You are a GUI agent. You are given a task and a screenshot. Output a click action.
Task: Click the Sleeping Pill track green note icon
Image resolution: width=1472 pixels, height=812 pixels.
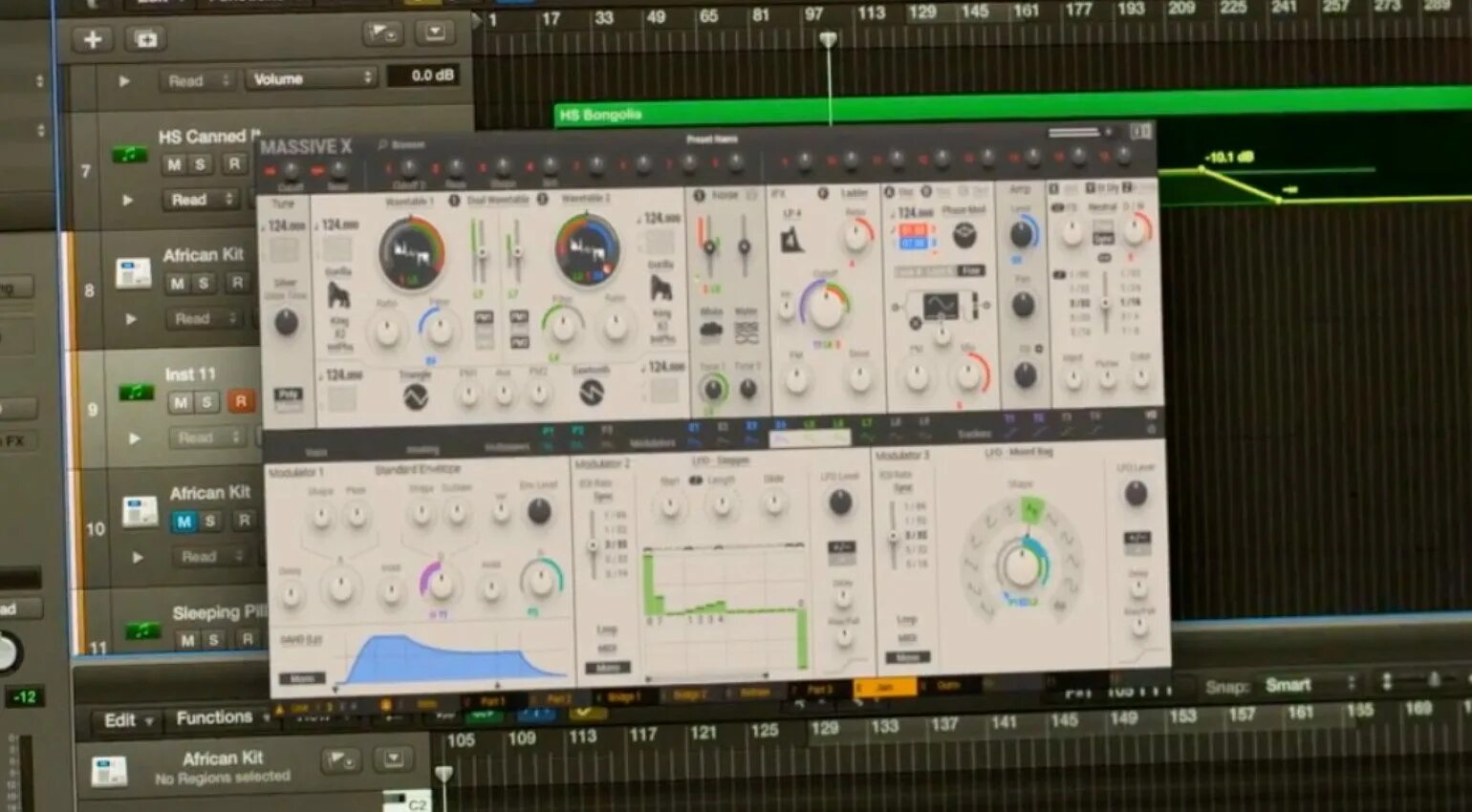pyautogui.click(x=143, y=630)
